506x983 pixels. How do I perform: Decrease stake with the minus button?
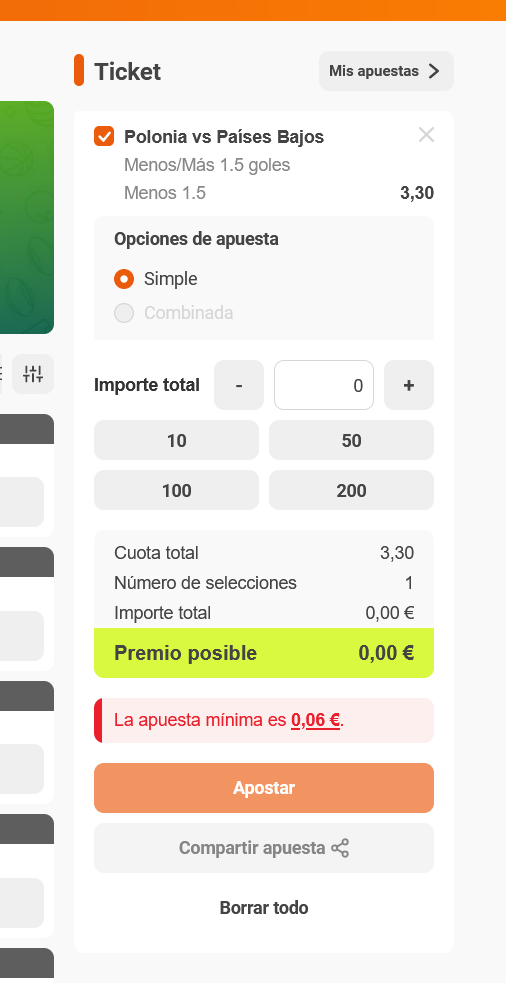coord(239,385)
